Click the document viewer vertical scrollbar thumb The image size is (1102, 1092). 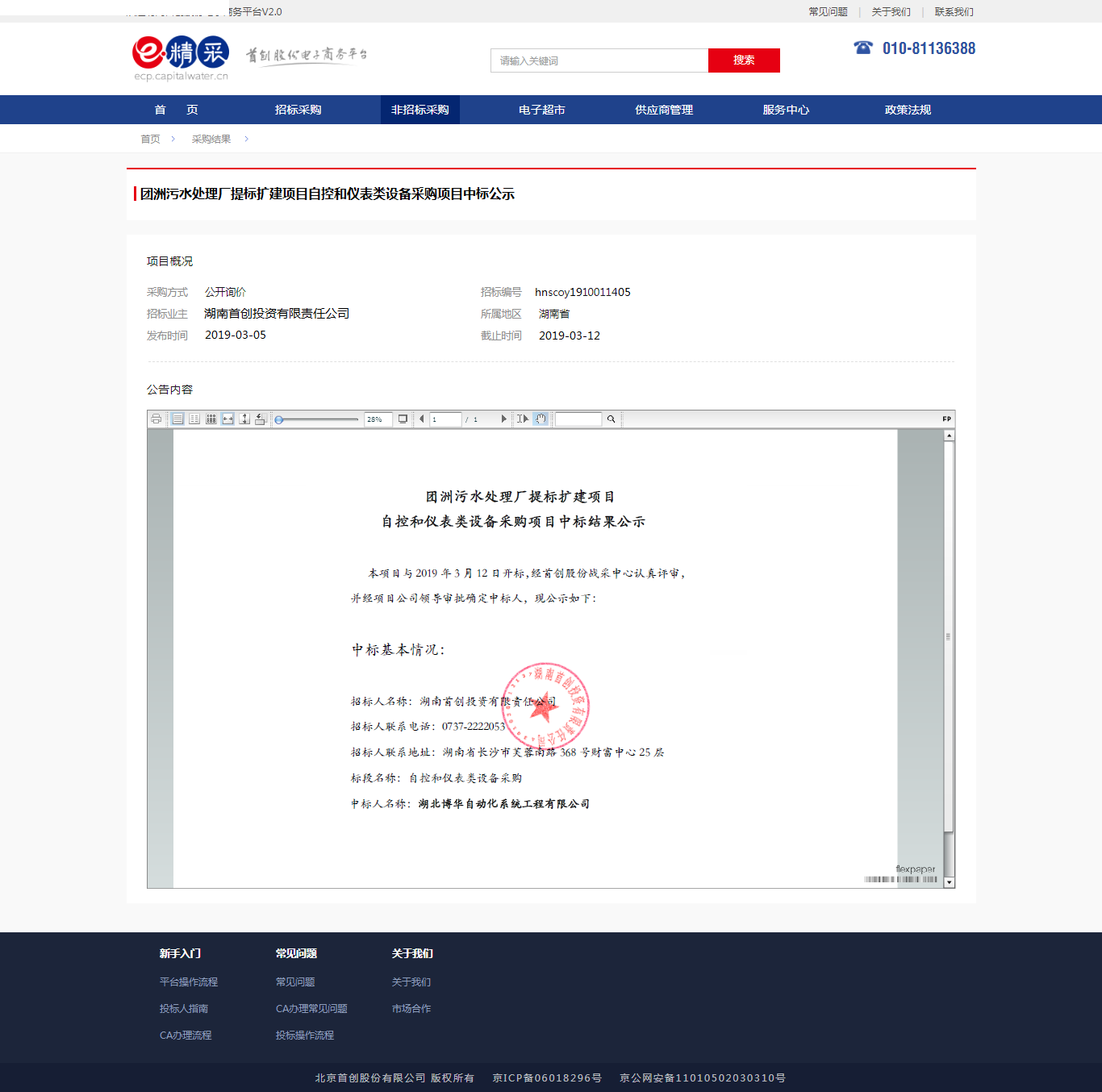coord(949,636)
